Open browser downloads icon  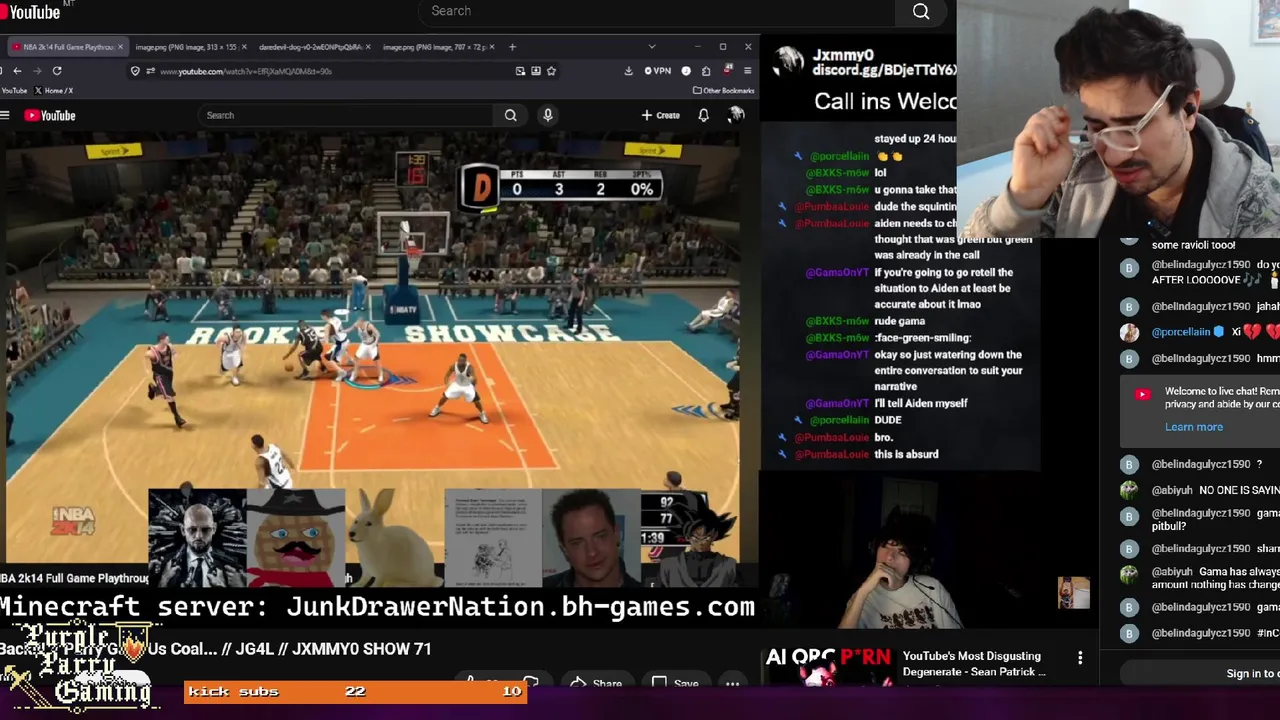click(628, 71)
